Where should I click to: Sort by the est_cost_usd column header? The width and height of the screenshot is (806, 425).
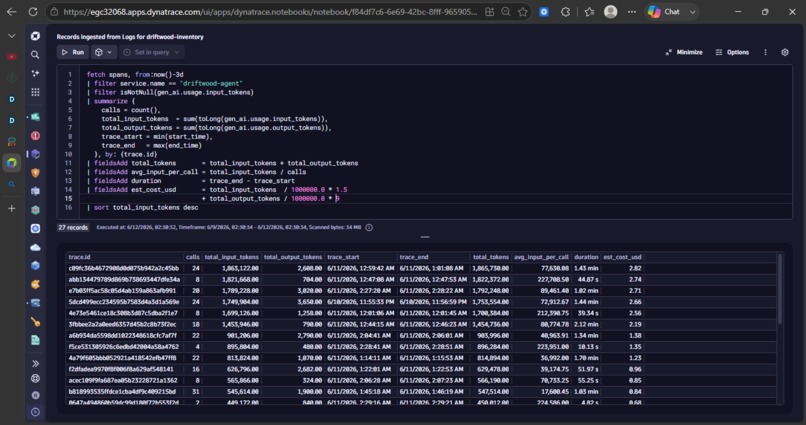(622, 257)
